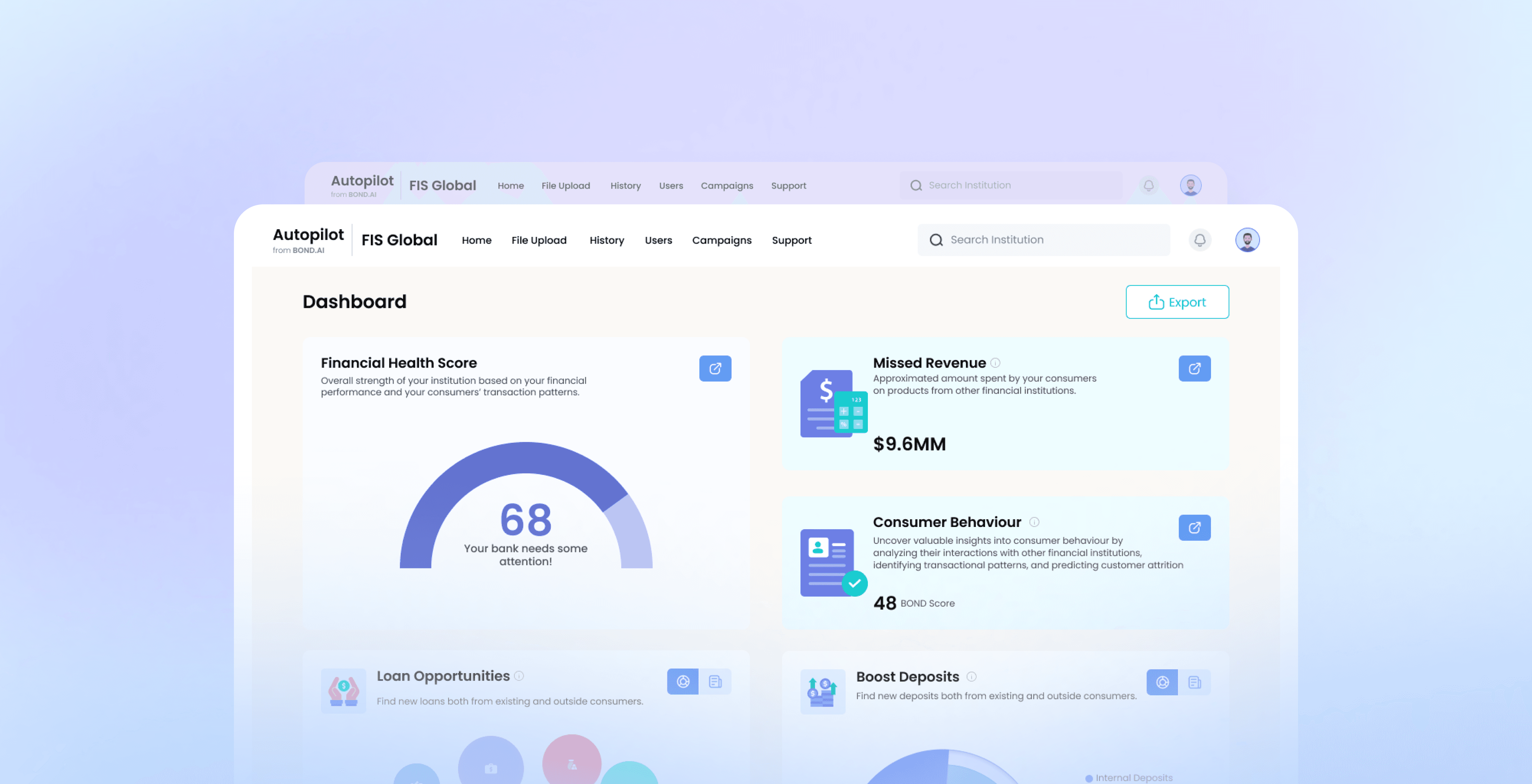1532x784 pixels.
Task: Click Missed Revenue info icon
Action: click(x=995, y=363)
